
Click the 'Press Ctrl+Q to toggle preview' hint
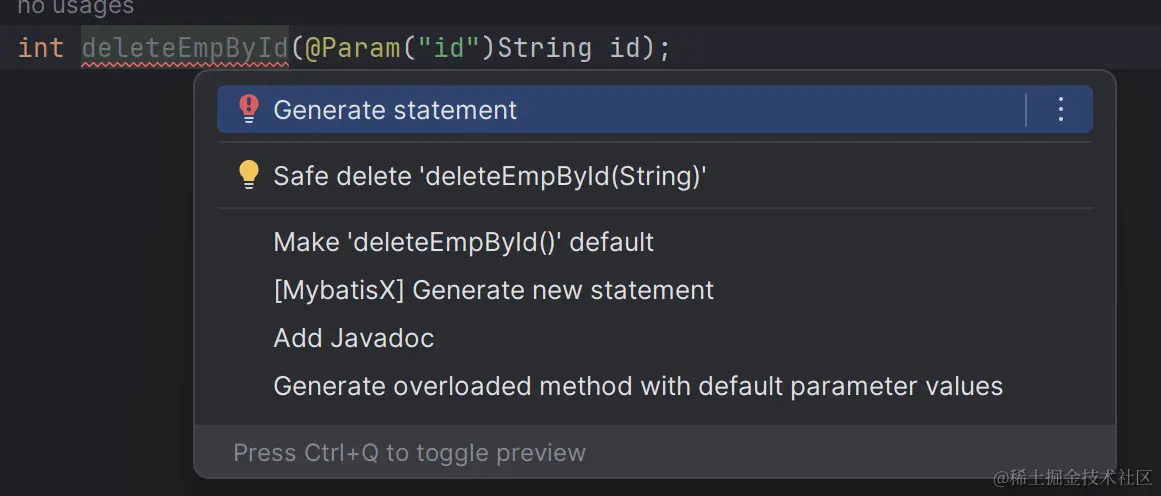[x=409, y=453]
